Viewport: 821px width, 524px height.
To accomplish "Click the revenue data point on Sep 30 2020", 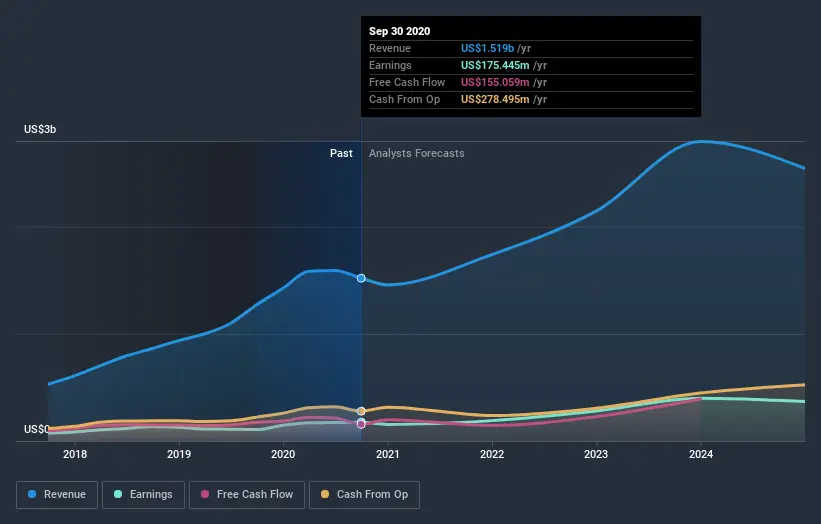I will (x=361, y=278).
